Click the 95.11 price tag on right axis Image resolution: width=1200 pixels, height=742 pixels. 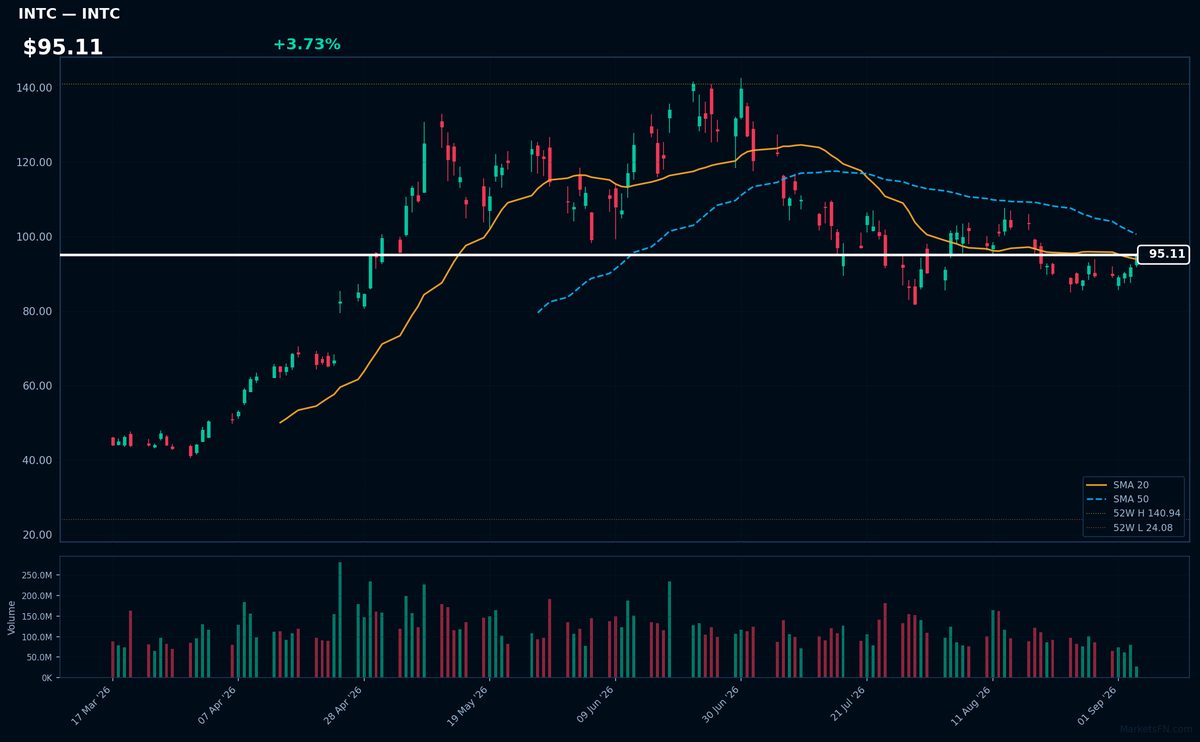tap(1166, 254)
